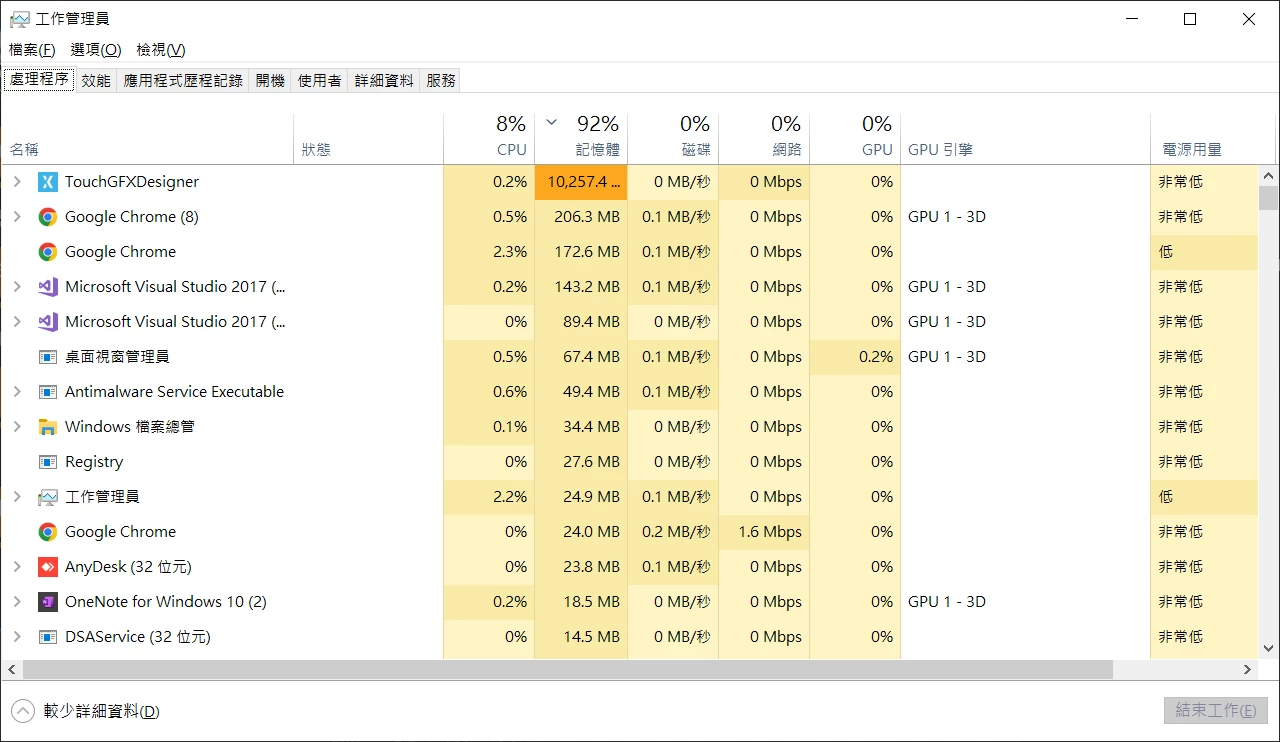Sort by the 網路 column header
Viewport: 1280px width, 742px height.
pos(764,139)
